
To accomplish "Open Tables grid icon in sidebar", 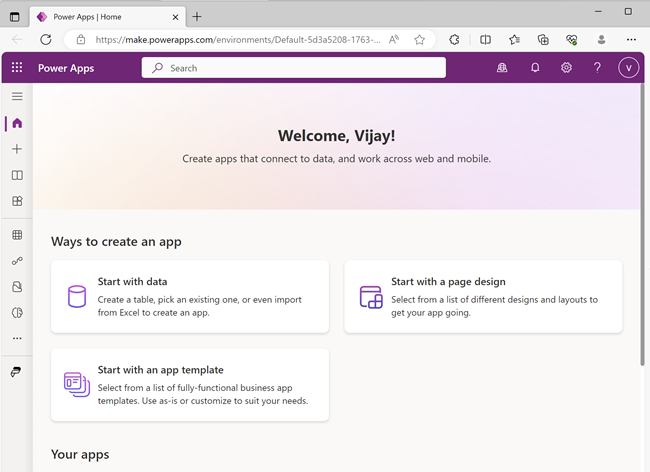I will click(17, 235).
